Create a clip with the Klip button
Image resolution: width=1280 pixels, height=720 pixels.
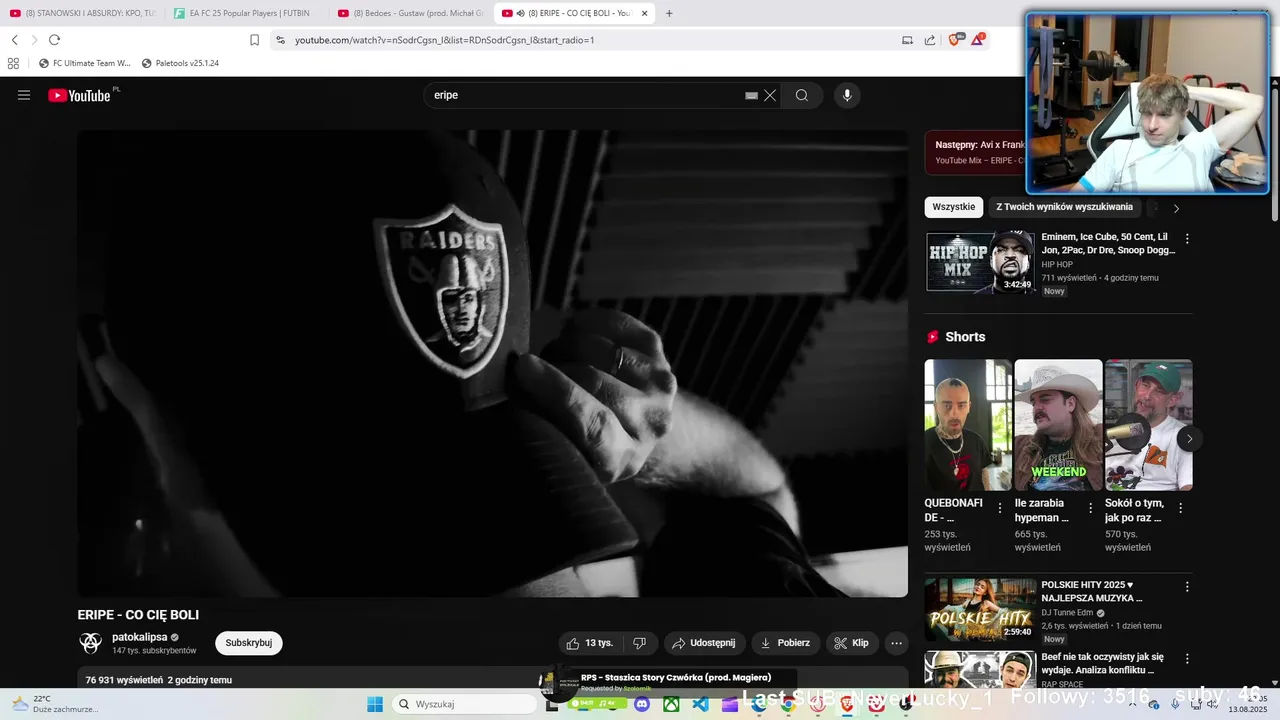(852, 643)
